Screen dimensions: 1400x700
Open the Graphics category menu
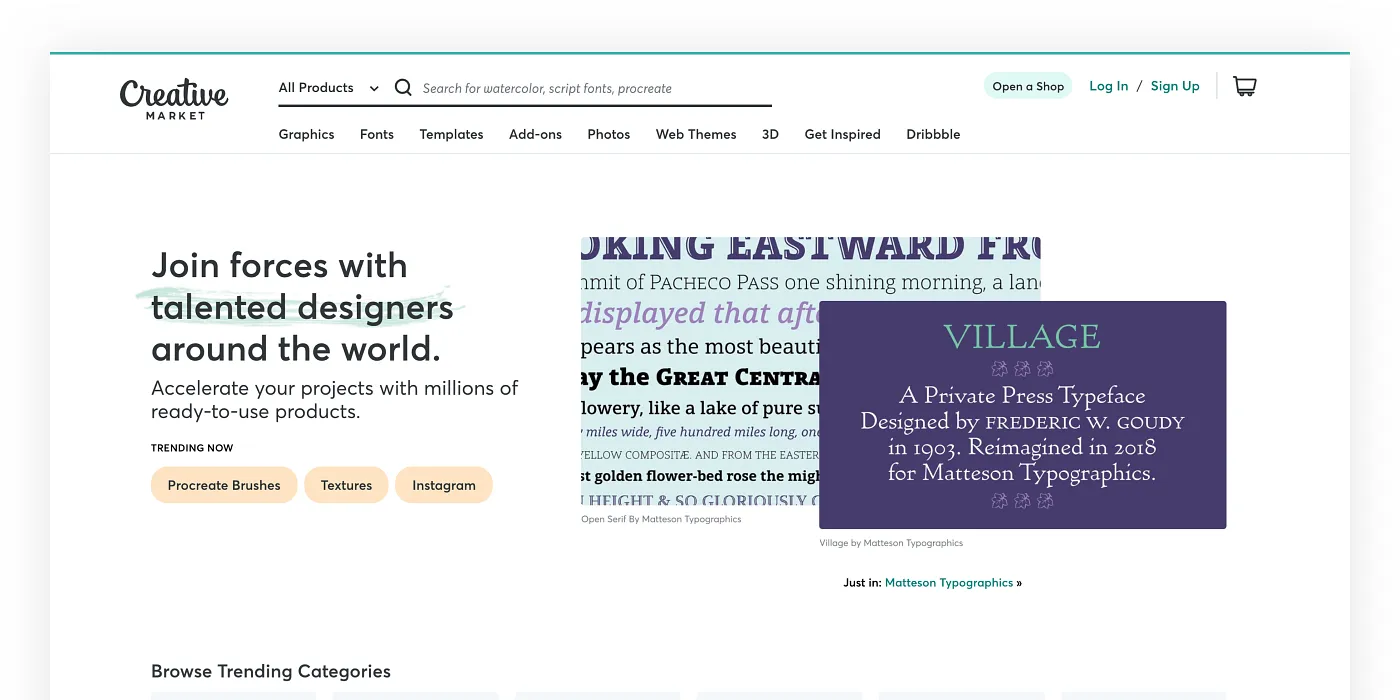[x=306, y=134]
